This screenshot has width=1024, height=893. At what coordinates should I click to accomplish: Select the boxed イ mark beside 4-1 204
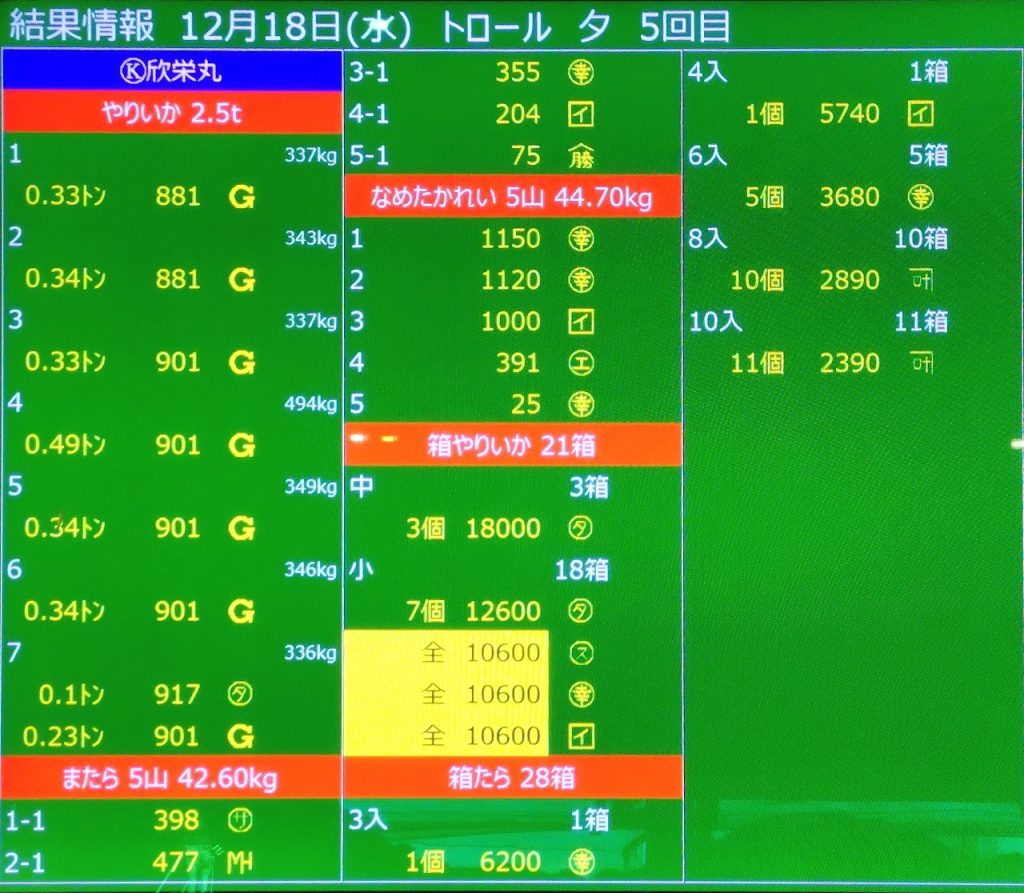click(580, 114)
